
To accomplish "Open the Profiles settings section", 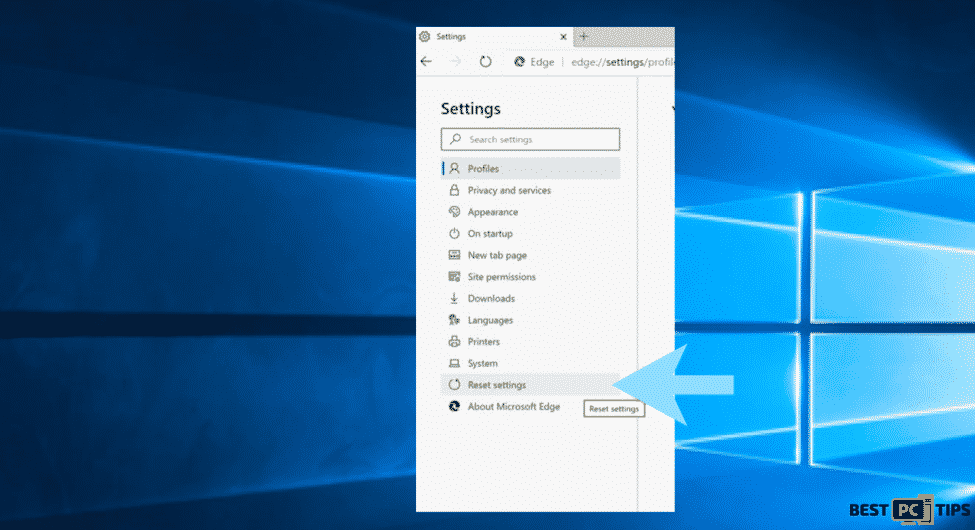I will click(530, 169).
